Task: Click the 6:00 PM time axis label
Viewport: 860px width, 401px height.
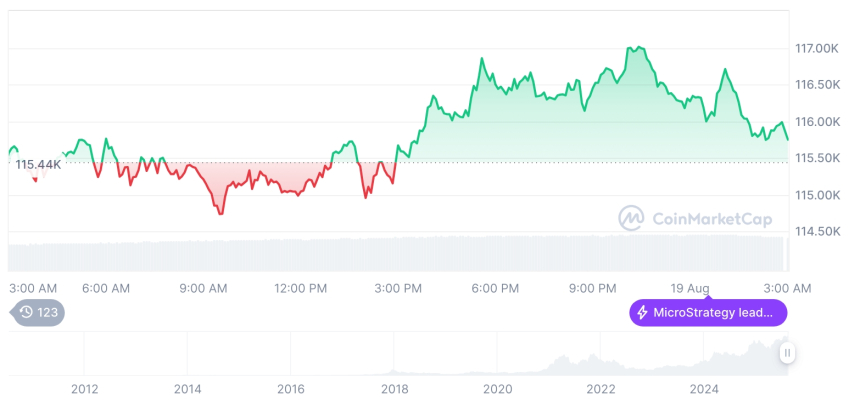Action: coord(495,288)
